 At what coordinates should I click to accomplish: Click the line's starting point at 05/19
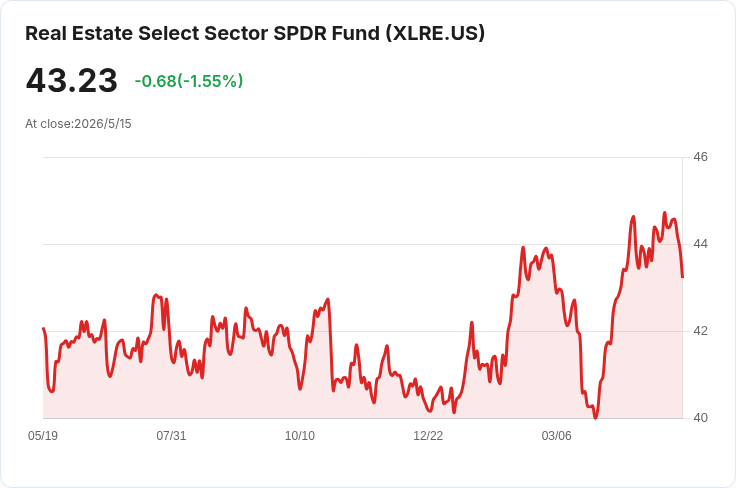43,328
